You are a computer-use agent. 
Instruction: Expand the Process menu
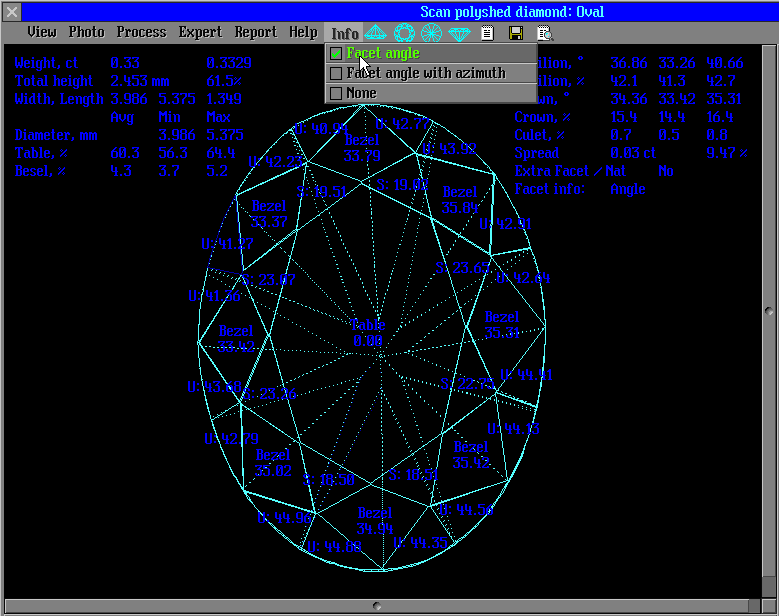coord(141,32)
